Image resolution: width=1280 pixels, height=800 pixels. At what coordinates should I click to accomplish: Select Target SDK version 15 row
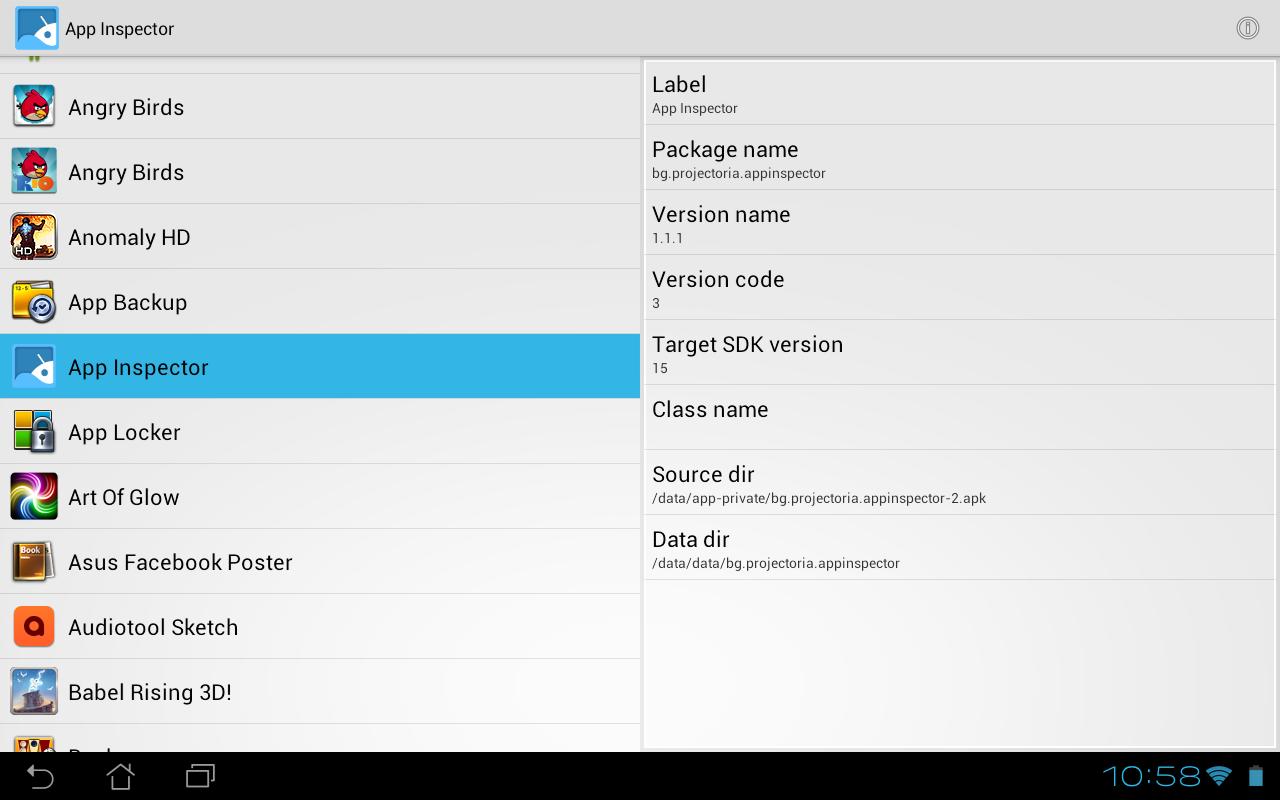click(960, 352)
